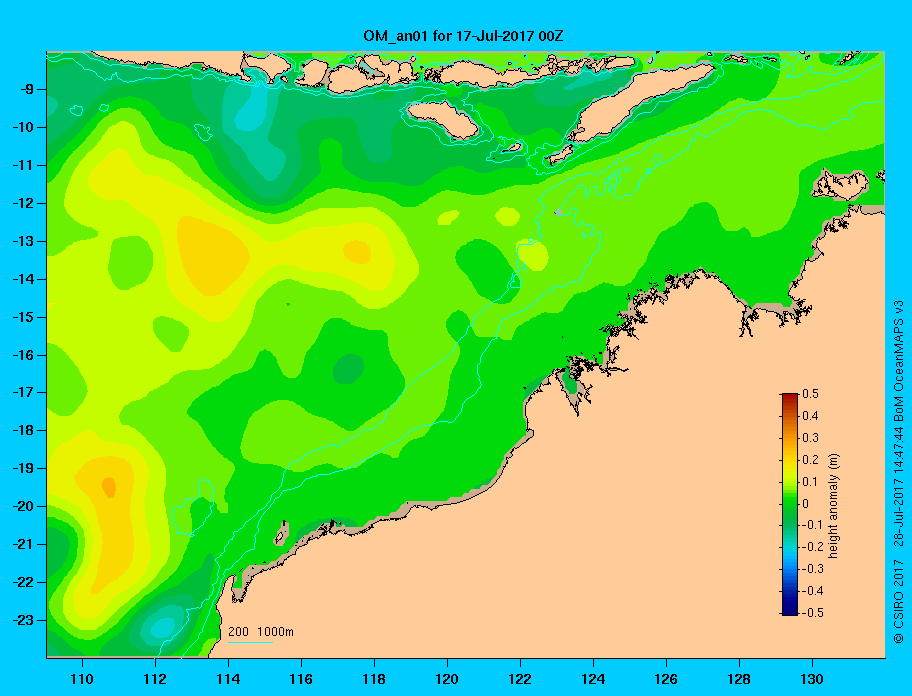Click the longitude label 124

593,679
